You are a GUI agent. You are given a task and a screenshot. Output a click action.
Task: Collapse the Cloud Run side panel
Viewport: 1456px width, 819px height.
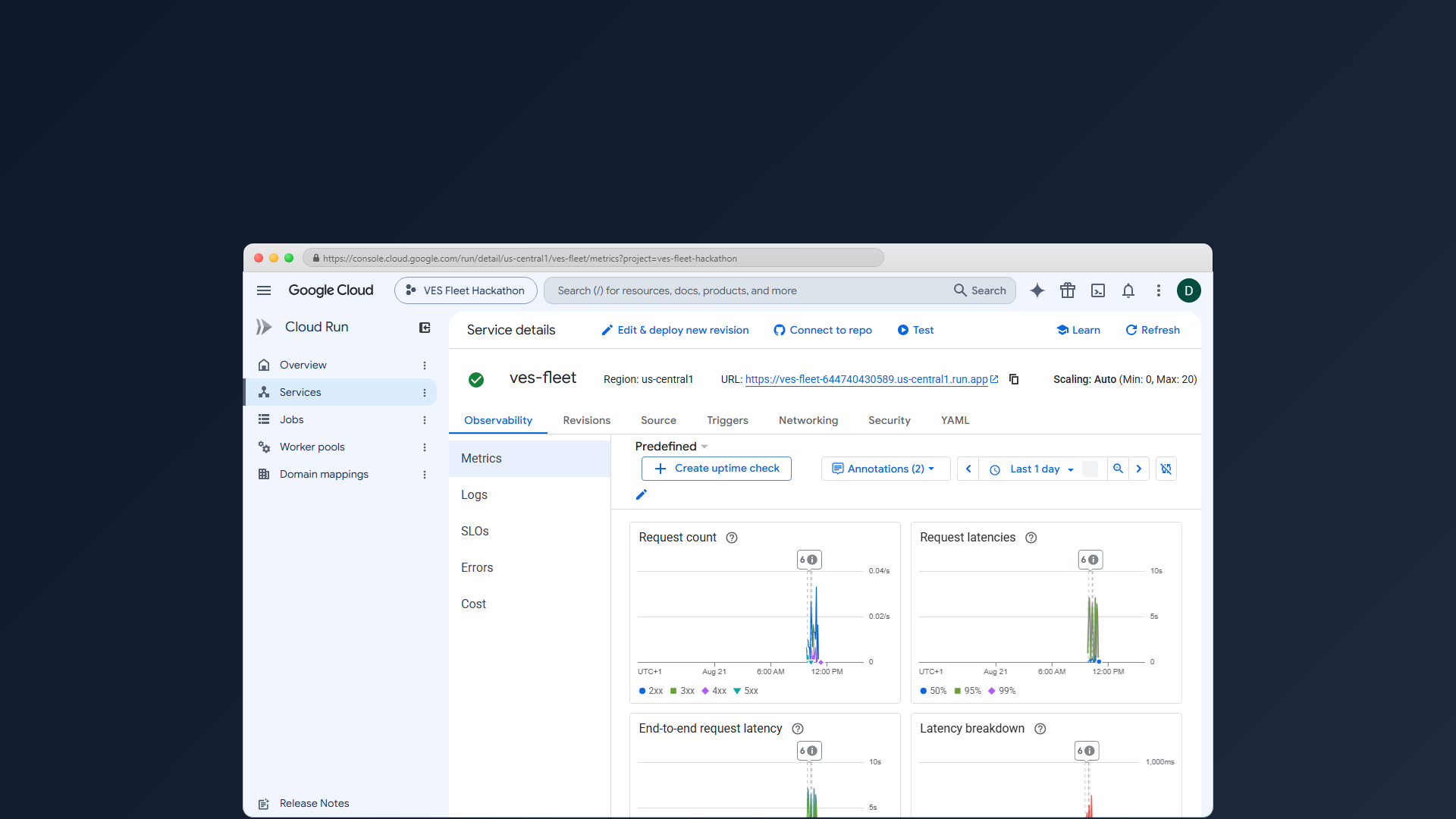pyautogui.click(x=425, y=328)
